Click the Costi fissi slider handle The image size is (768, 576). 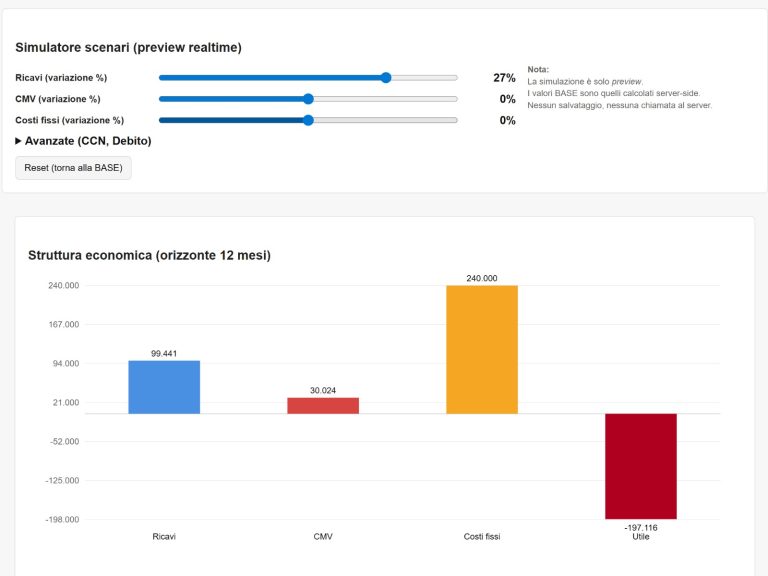click(x=308, y=120)
